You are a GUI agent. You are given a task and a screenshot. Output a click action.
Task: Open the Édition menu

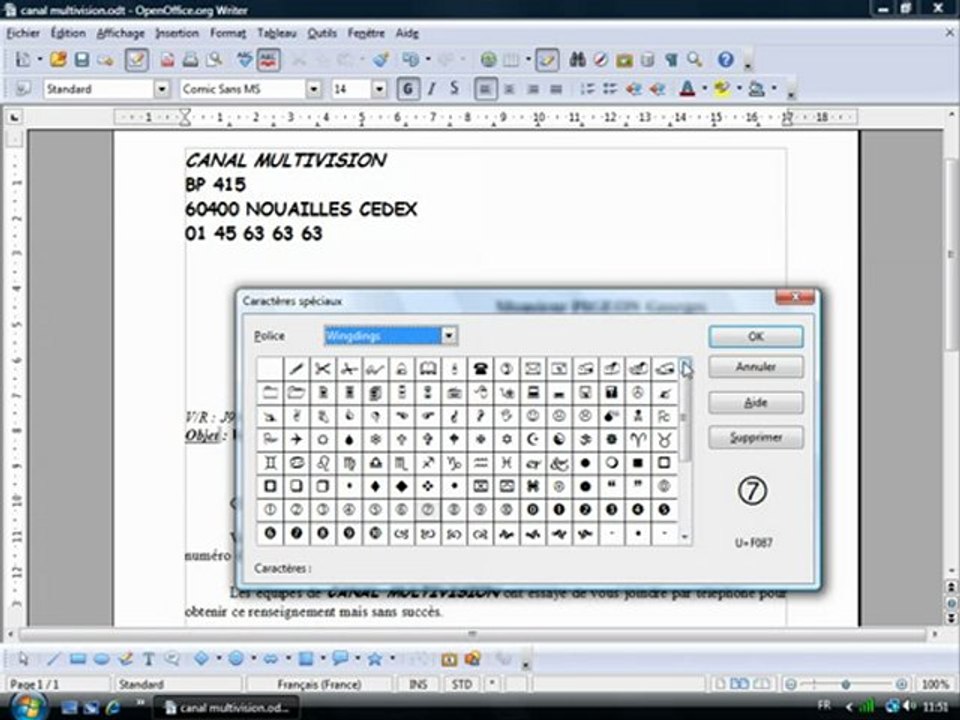(67, 33)
